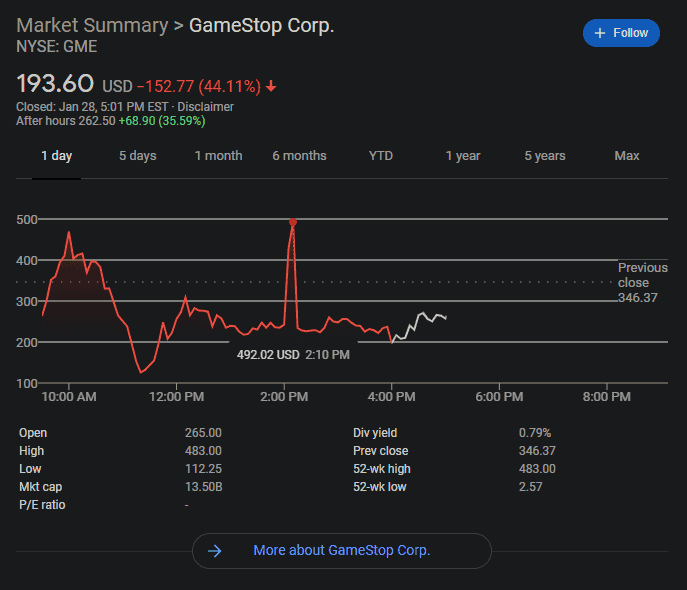Click the gray after-hours chart line
687x590 pixels.
(x=425, y=318)
